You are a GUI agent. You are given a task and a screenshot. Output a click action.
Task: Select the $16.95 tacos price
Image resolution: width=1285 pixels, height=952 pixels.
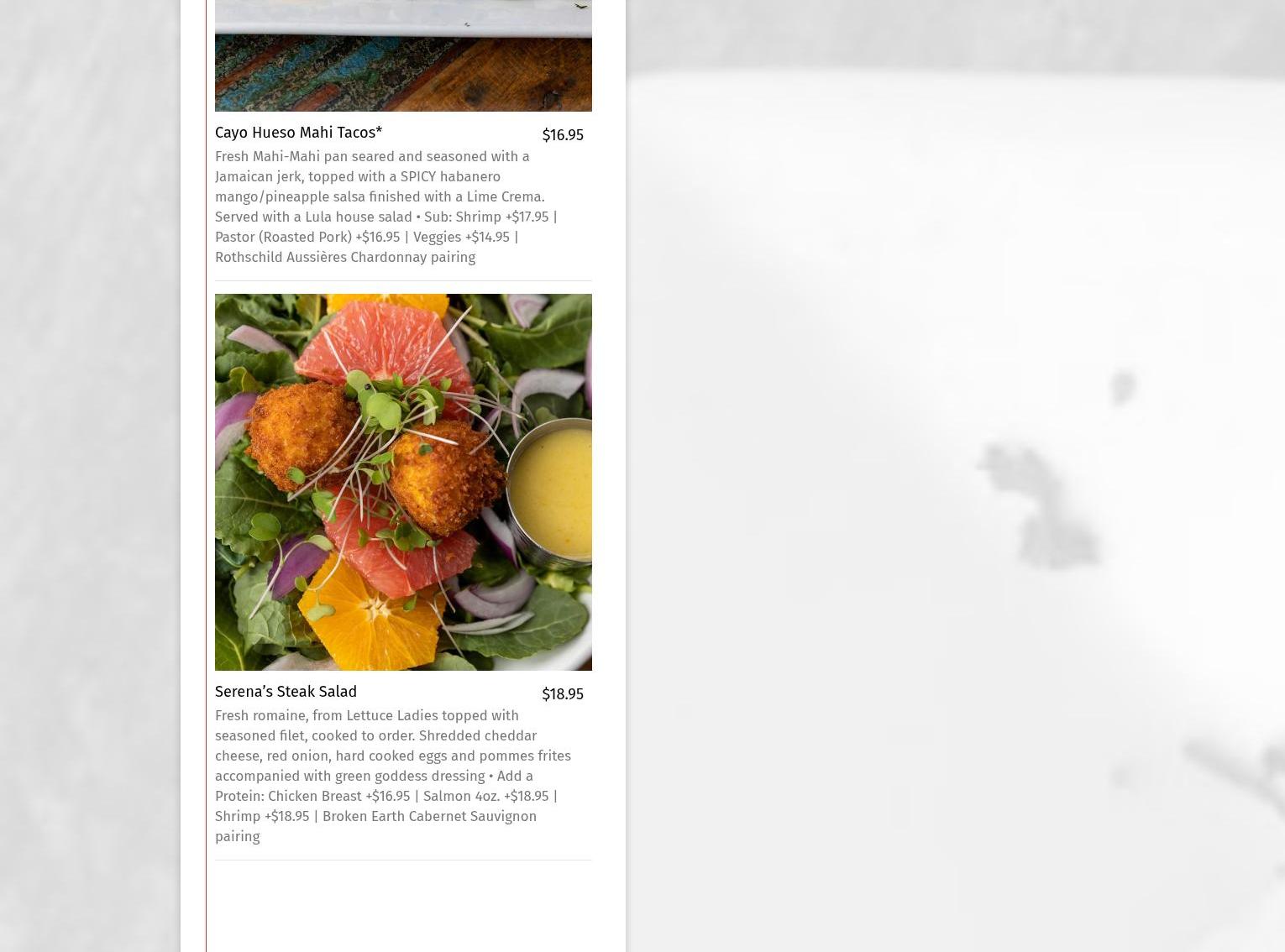[x=562, y=135]
